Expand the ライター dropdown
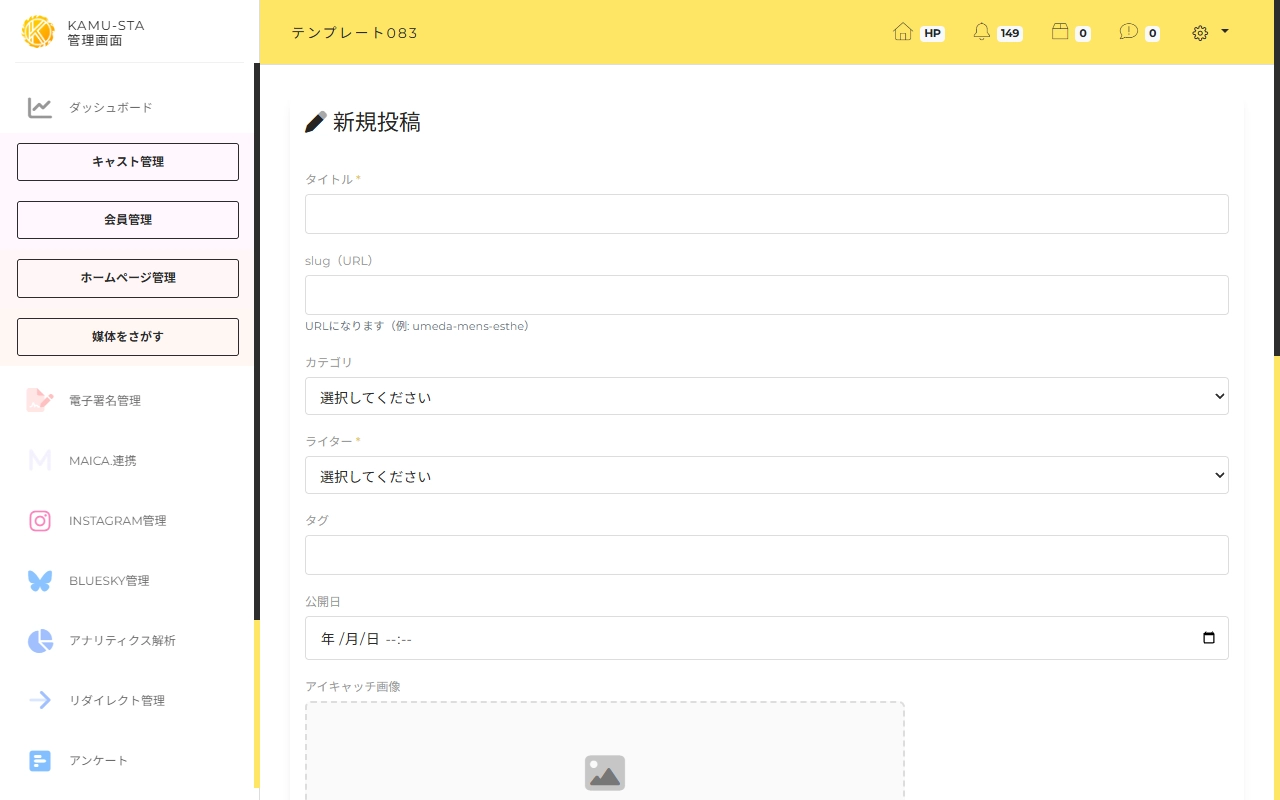 [x=767, y=475]
